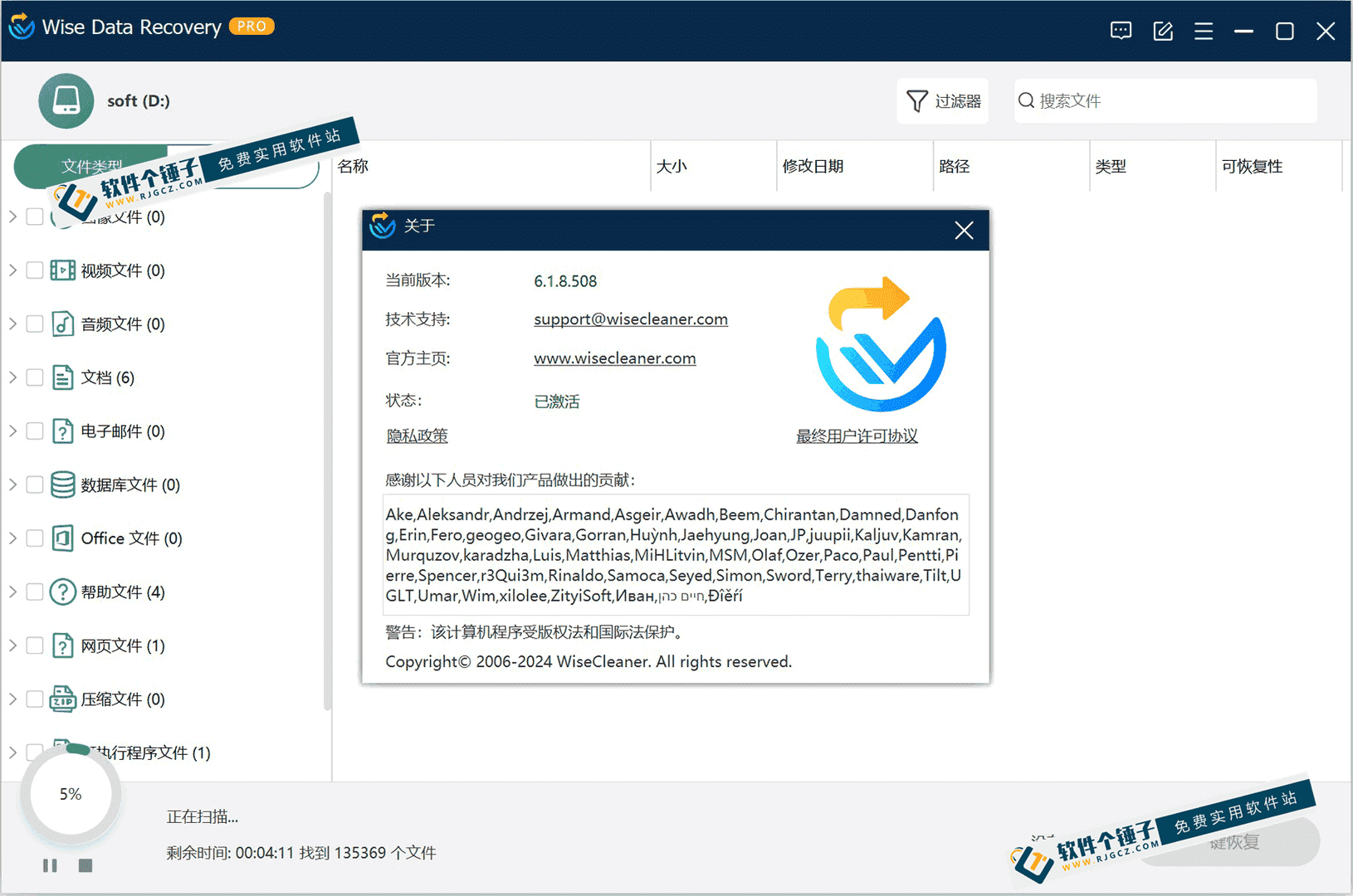Screen dimensions: 1353x896
Task: Expand the 音频文件 category
Action: click(12, 324)
